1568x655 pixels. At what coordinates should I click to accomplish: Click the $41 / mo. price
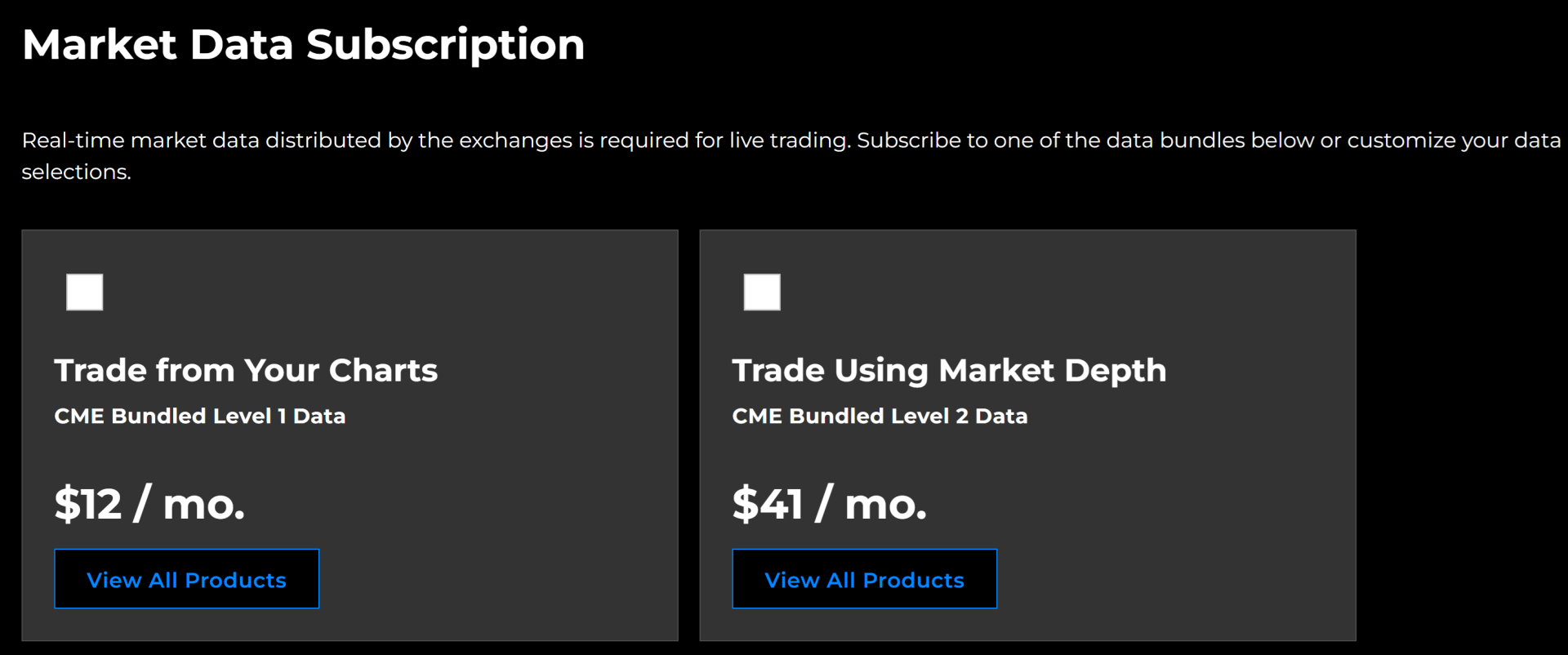830,504
